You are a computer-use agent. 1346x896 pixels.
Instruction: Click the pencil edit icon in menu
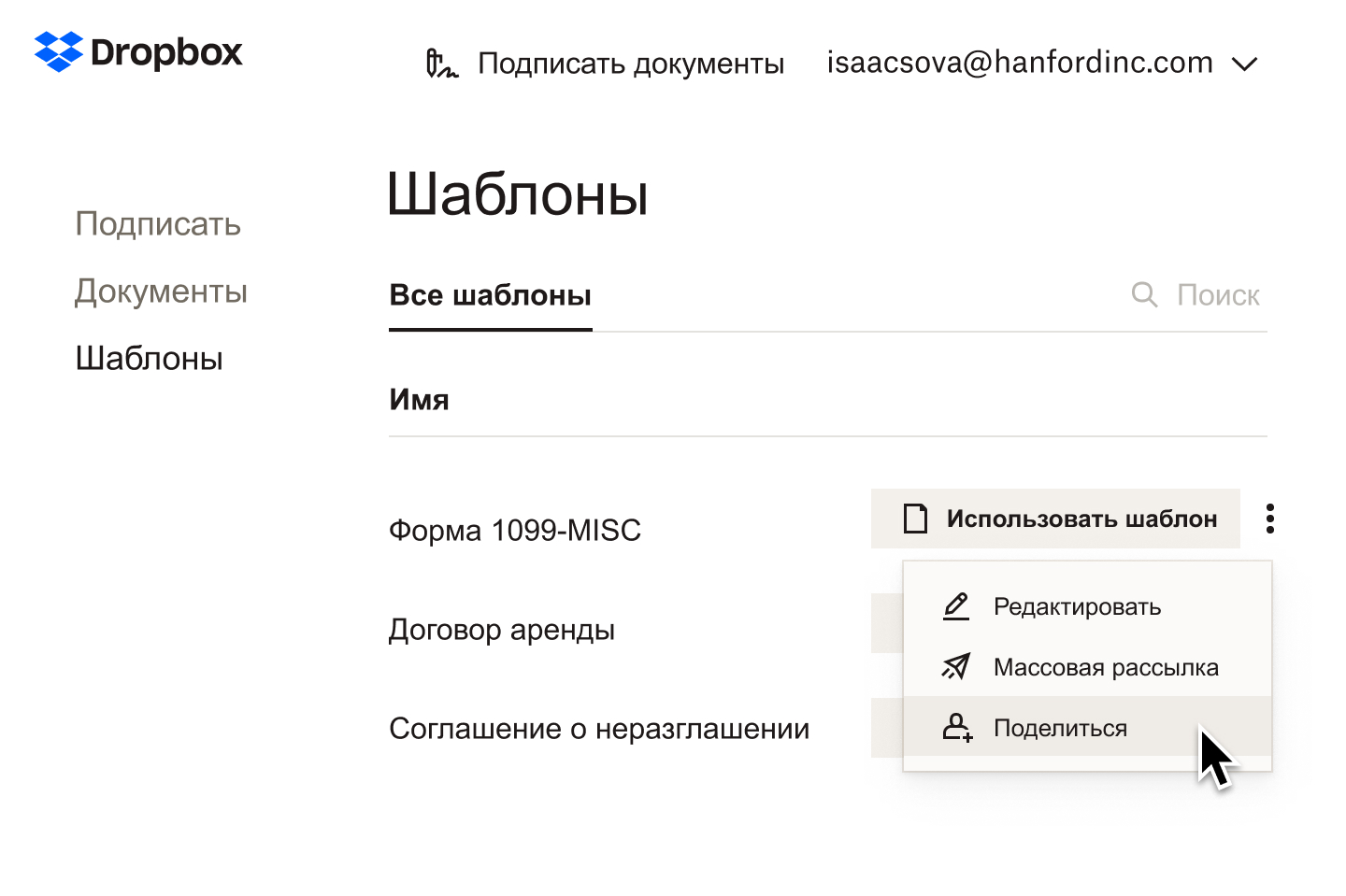click(956, 606)
